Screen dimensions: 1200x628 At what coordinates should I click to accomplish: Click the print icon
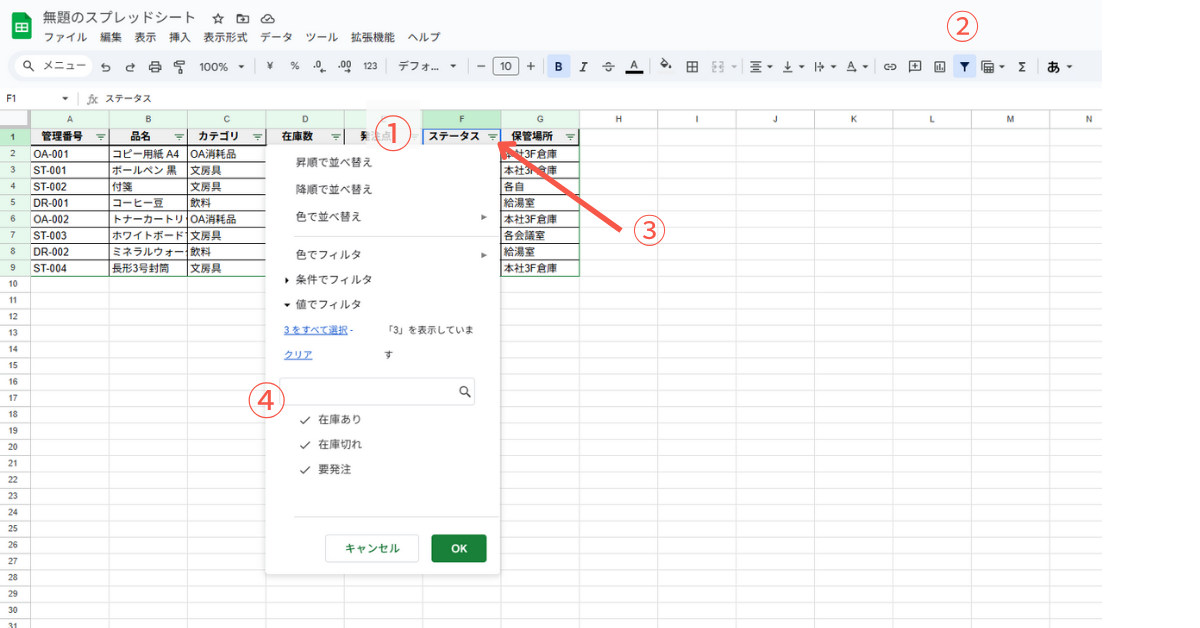pyautogui.click(x=155, y=67)
